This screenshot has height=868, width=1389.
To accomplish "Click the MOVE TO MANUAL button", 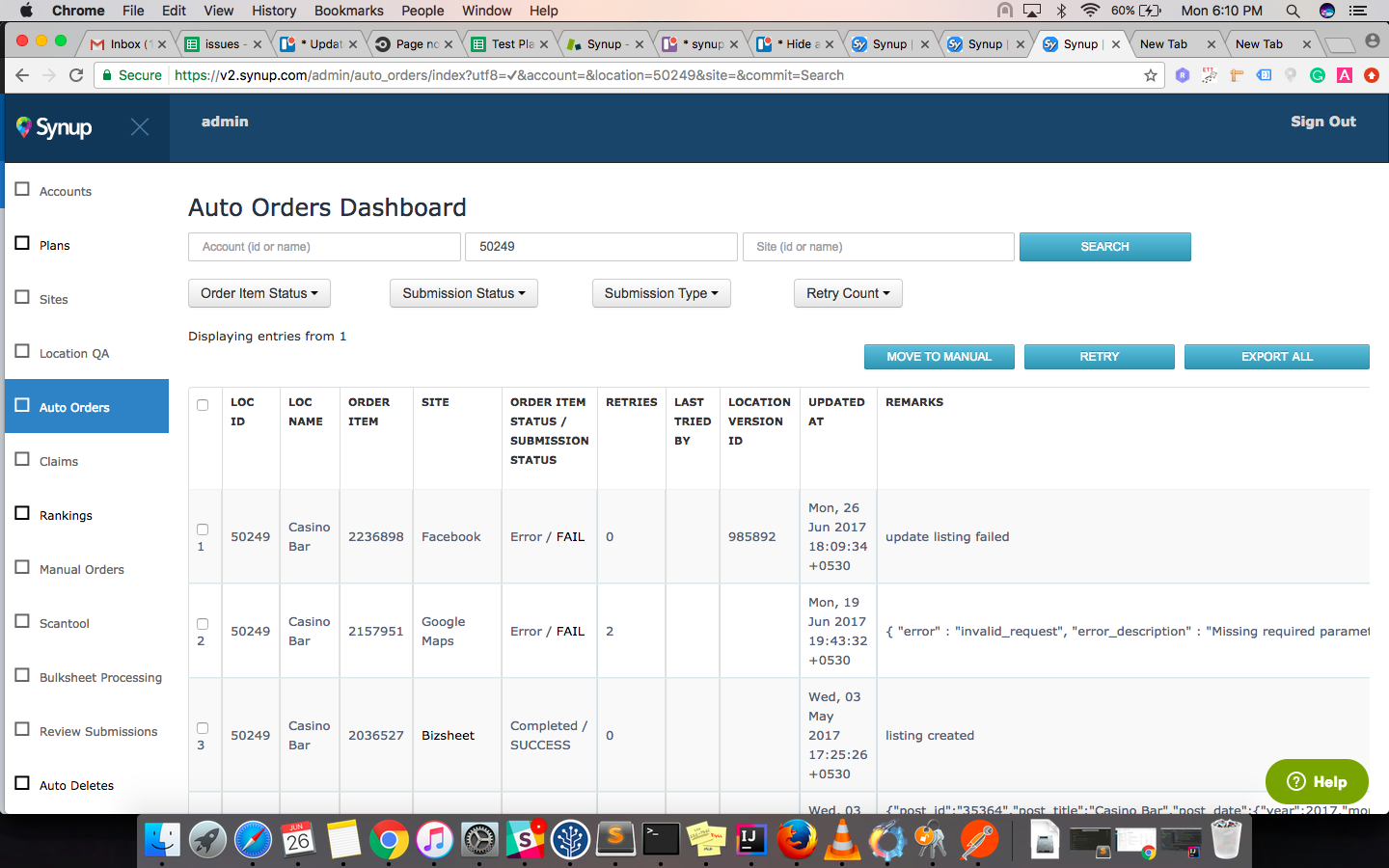I will pos(940,357).
